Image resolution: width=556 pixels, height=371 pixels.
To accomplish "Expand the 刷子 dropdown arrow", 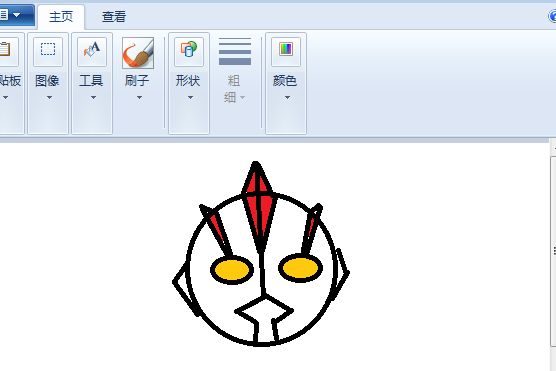I will 139,97.
